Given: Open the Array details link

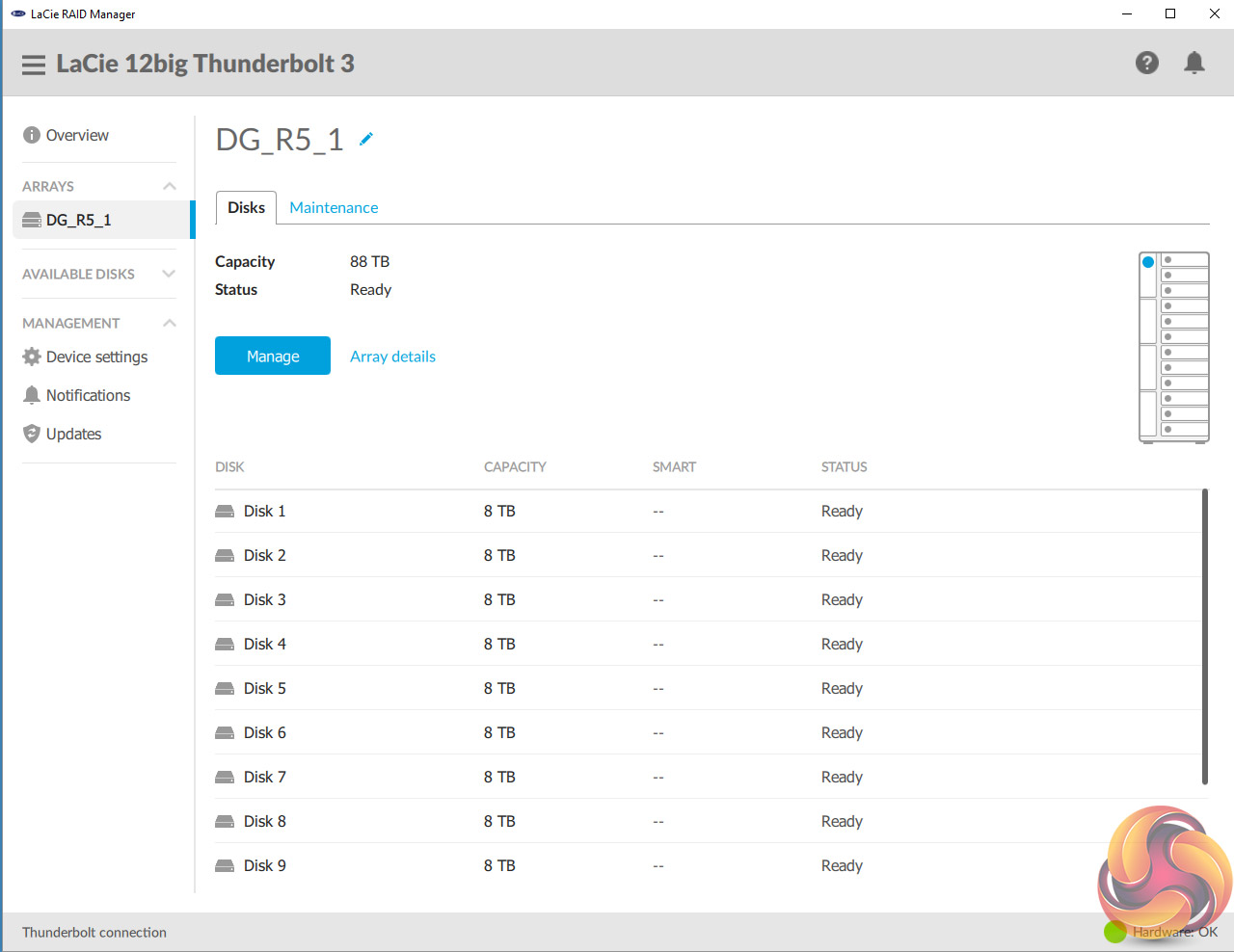Looking at the screenshot, I should point(392,357).
